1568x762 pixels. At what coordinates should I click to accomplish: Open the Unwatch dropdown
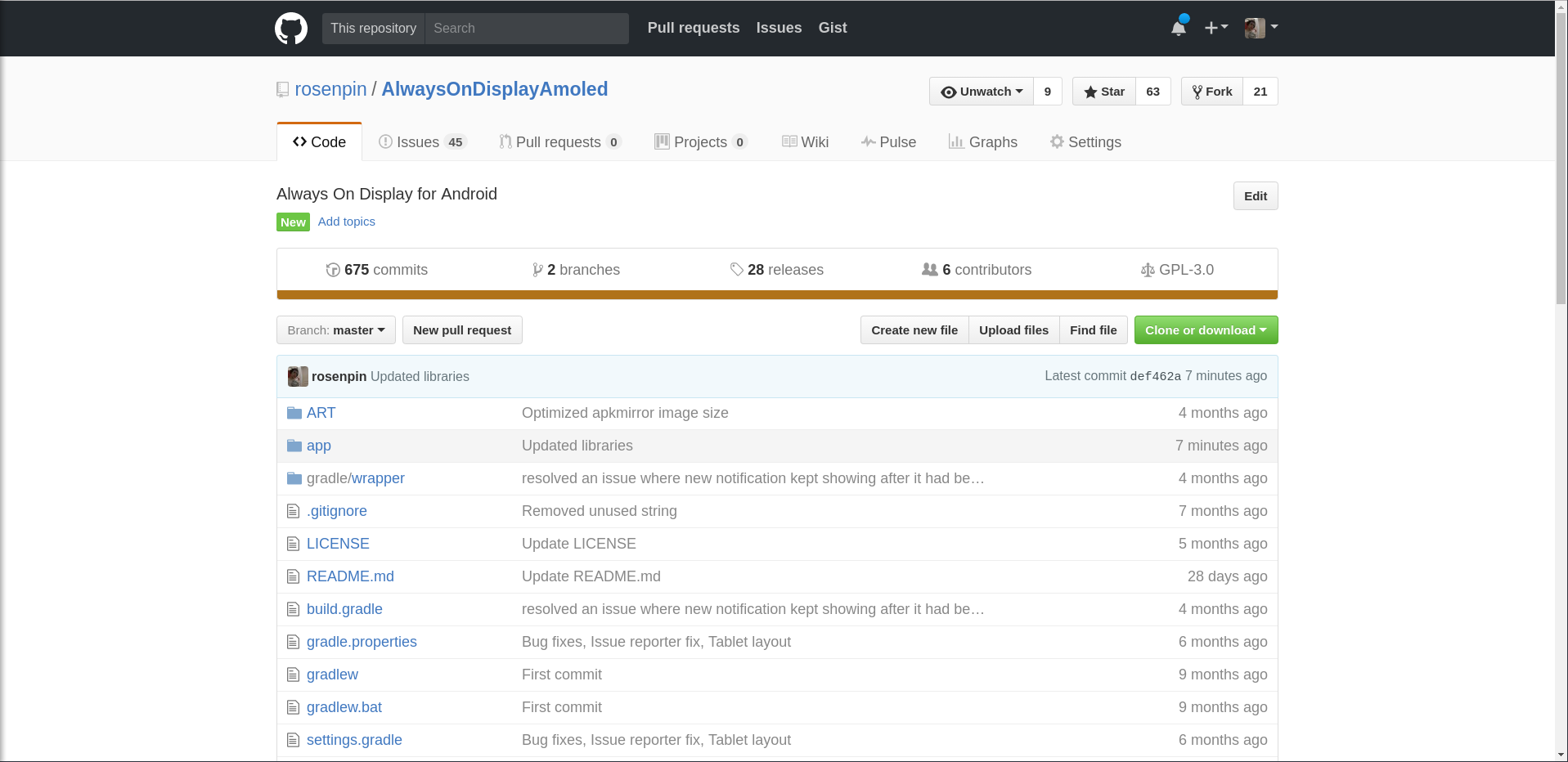982,92
